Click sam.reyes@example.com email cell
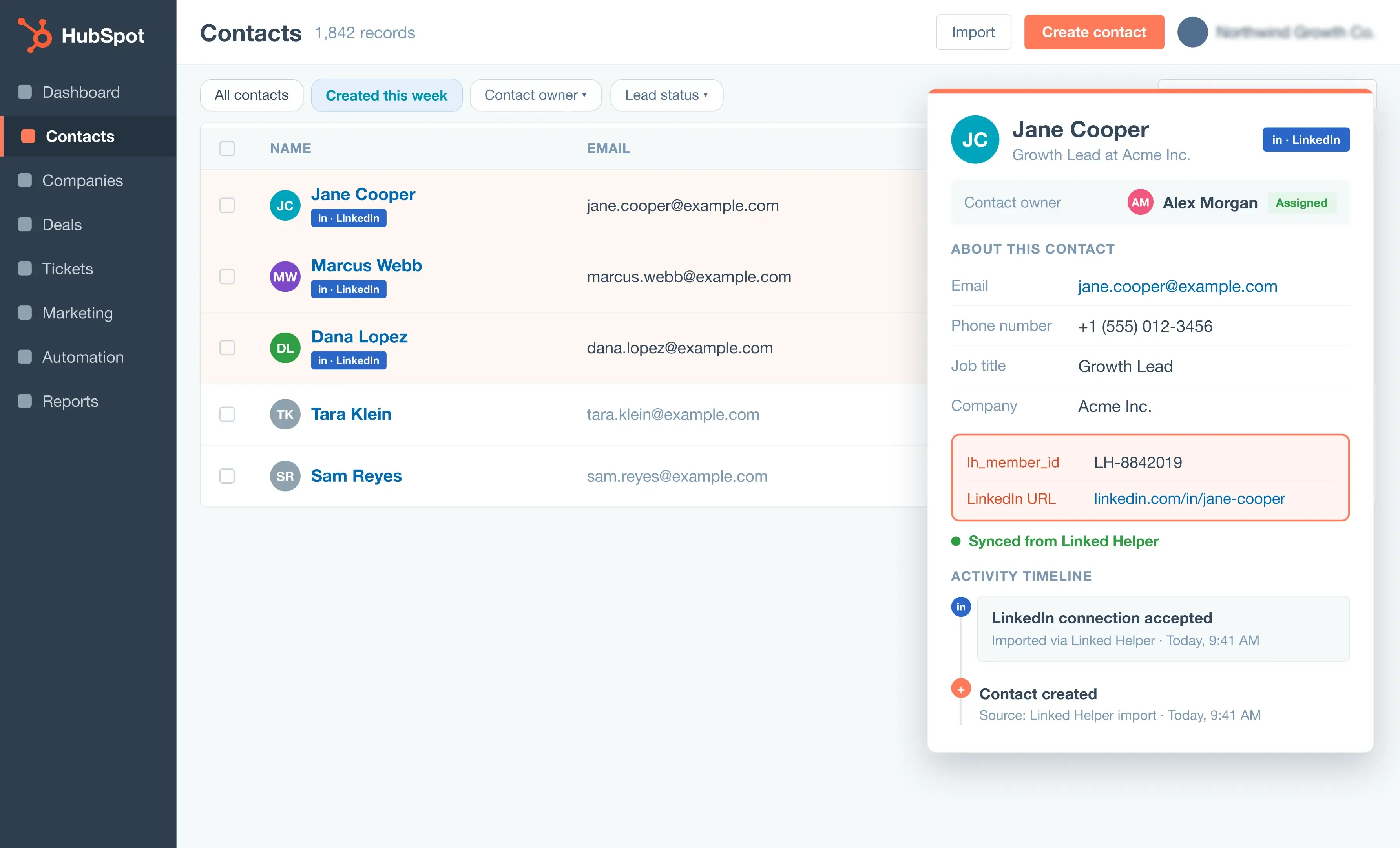Viewport: 1400px width, 848px height. 677,476
